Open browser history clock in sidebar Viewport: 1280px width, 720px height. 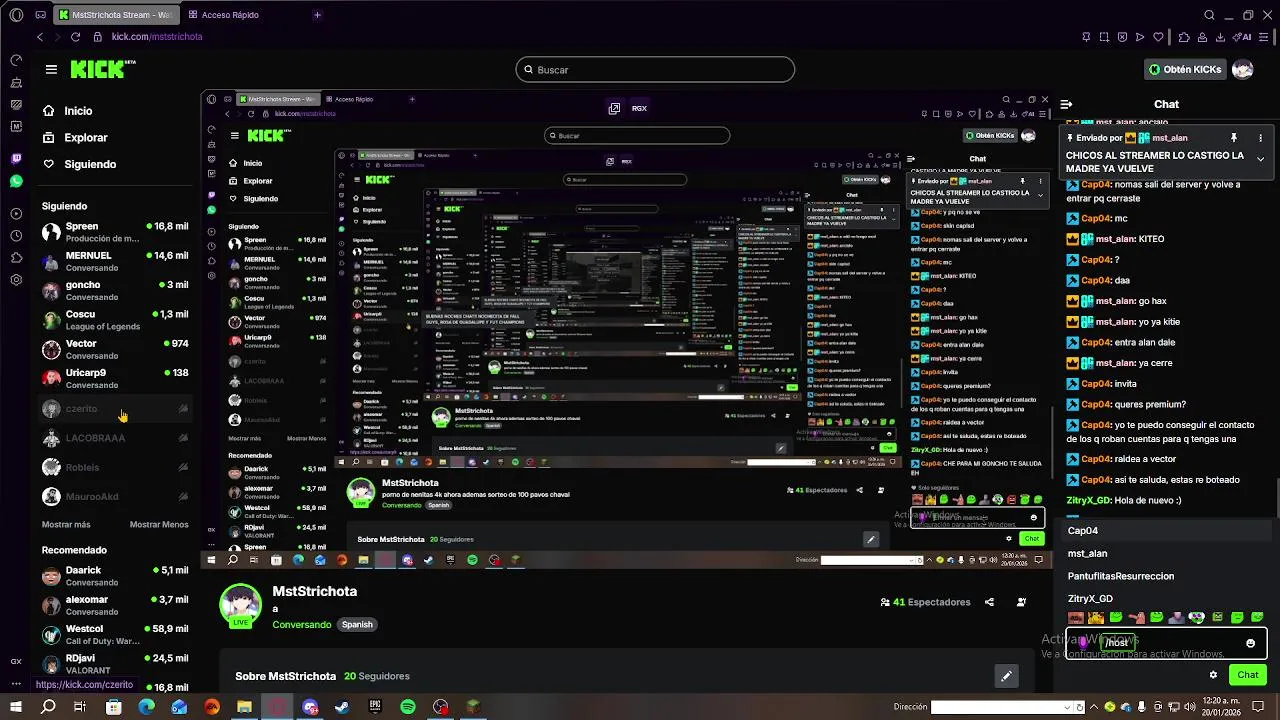pos(16,236)
